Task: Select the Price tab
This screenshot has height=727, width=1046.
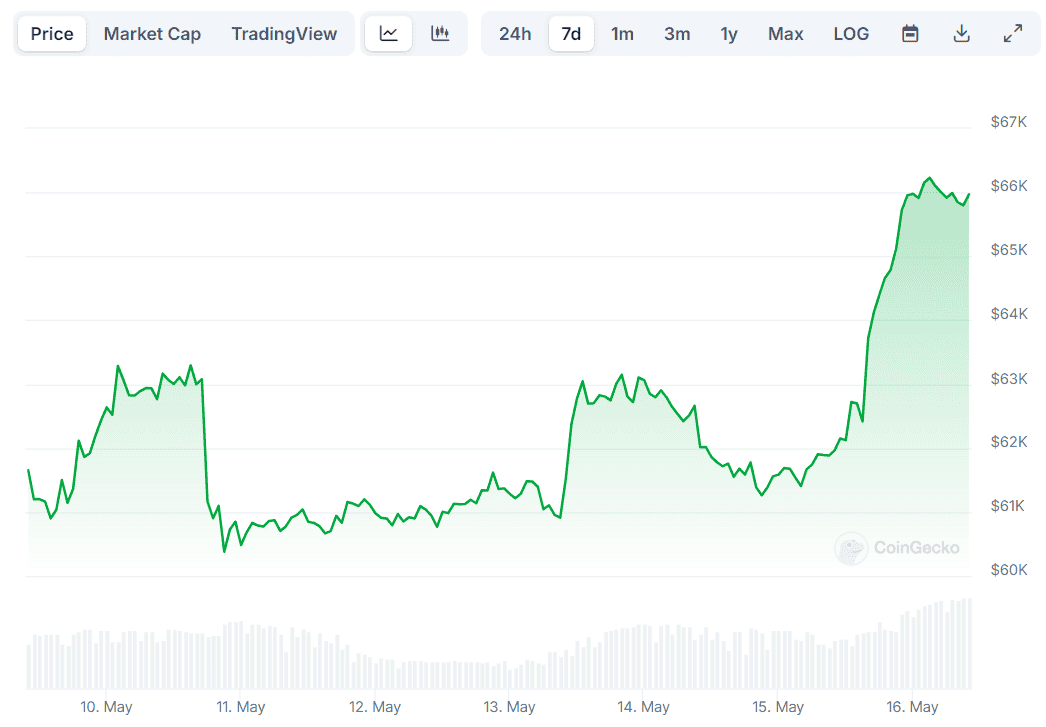Action: coord(52,34)
